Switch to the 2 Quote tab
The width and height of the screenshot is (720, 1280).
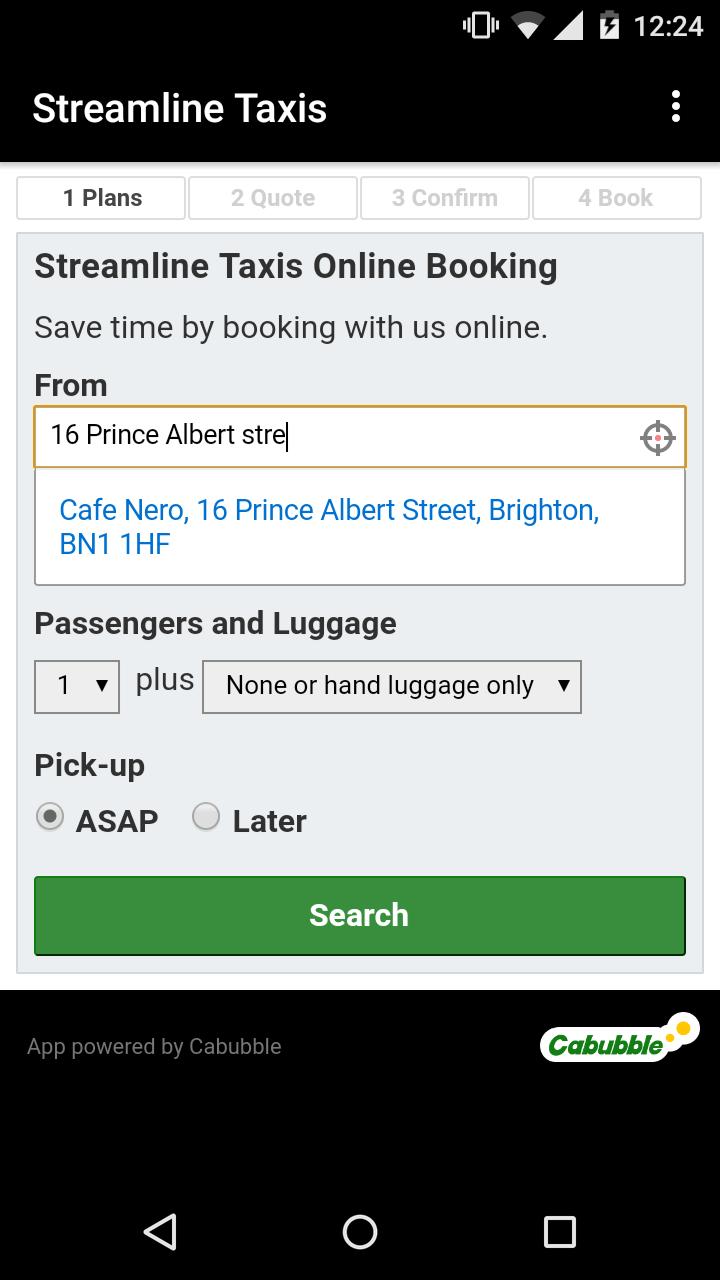tap(273, 198)
